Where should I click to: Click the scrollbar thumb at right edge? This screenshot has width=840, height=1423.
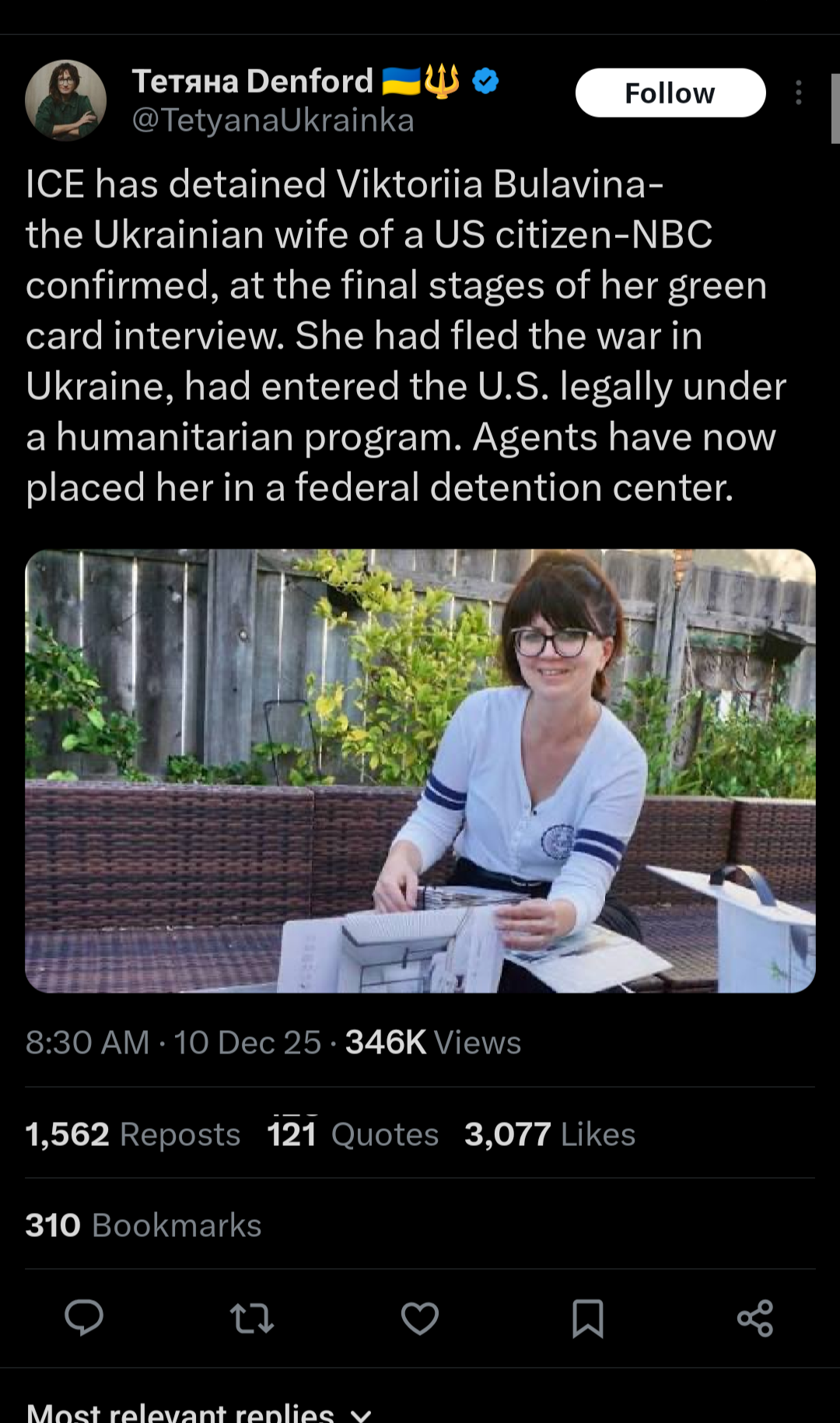[835, 109]
